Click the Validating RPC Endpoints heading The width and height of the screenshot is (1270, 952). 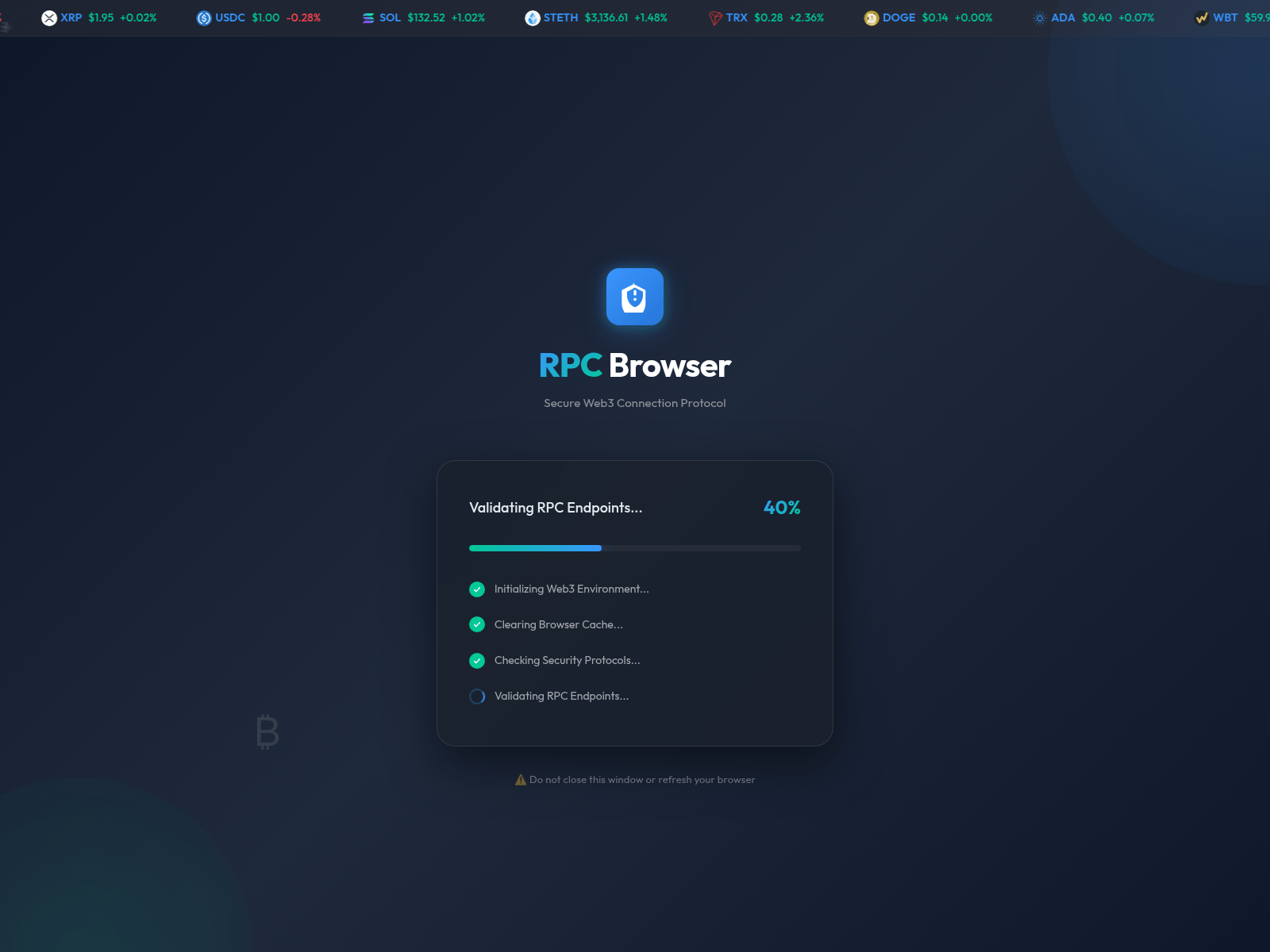[556, 508]
